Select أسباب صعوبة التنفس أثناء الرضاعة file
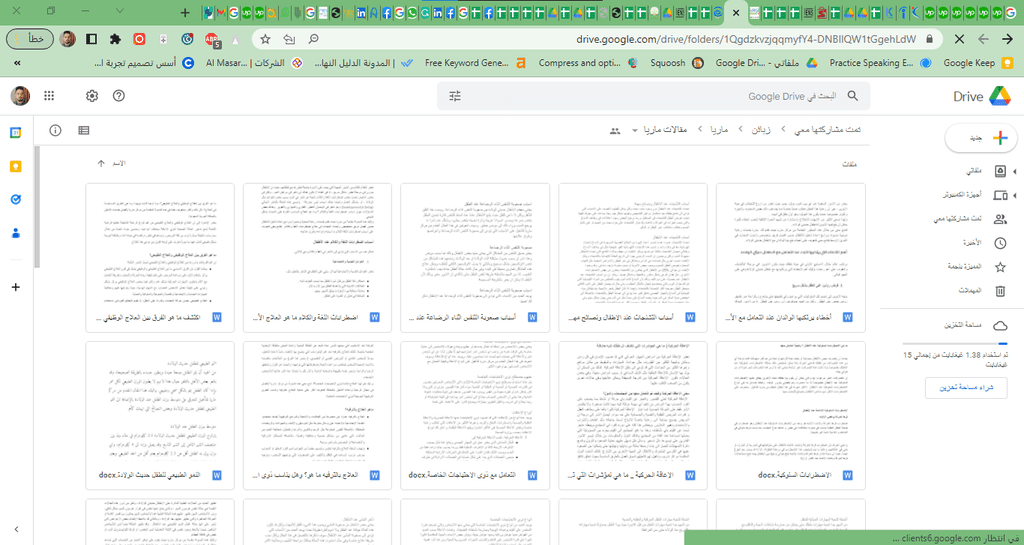Image resolution: width=1024 pixels, height=545 pixels. point(475,258)
